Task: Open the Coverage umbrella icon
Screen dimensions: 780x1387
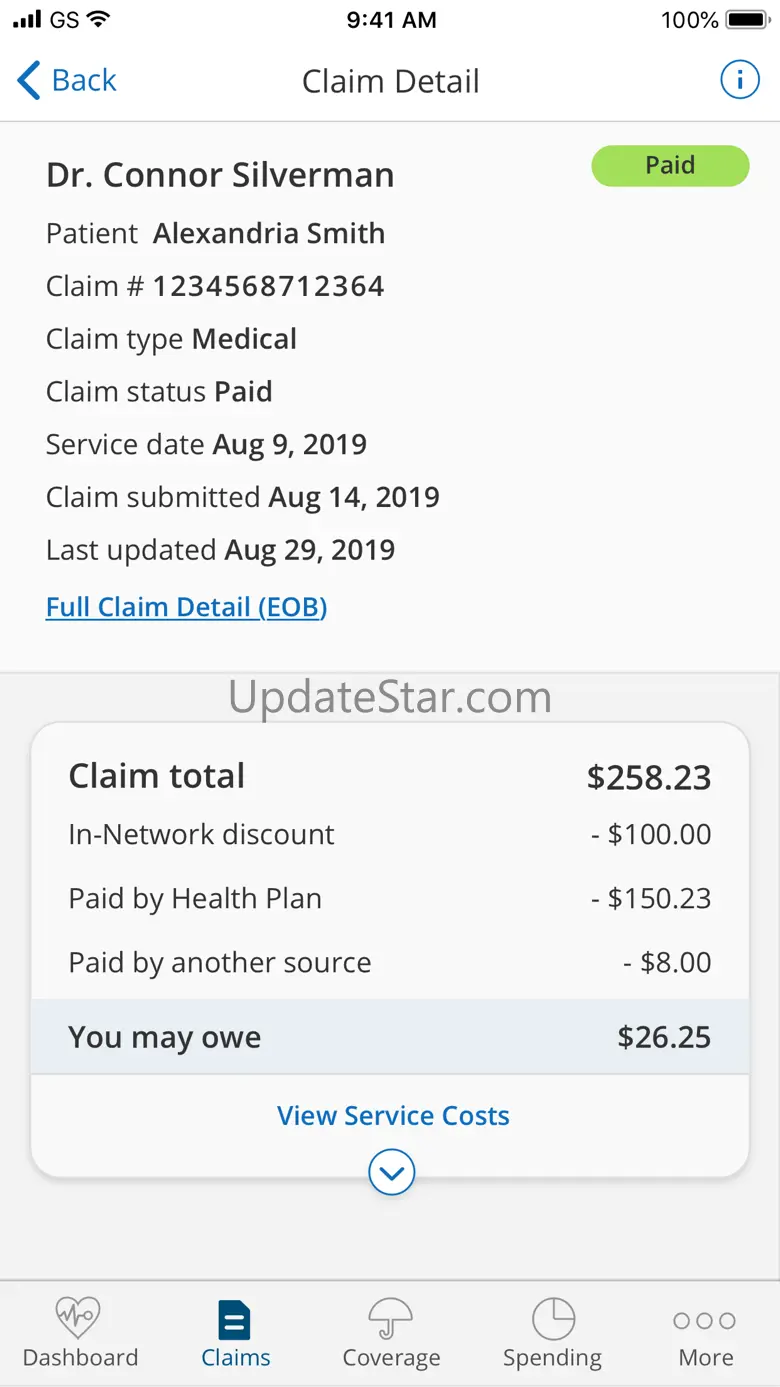Action: 391,1319
